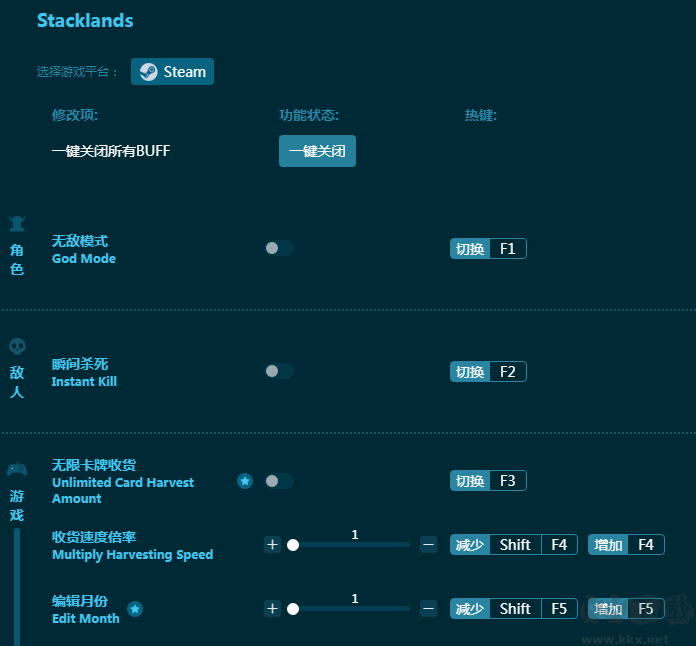Increase Edit Month with plus button
The height and width of the screenshot is (646, 696).
(x=272, y=608)
